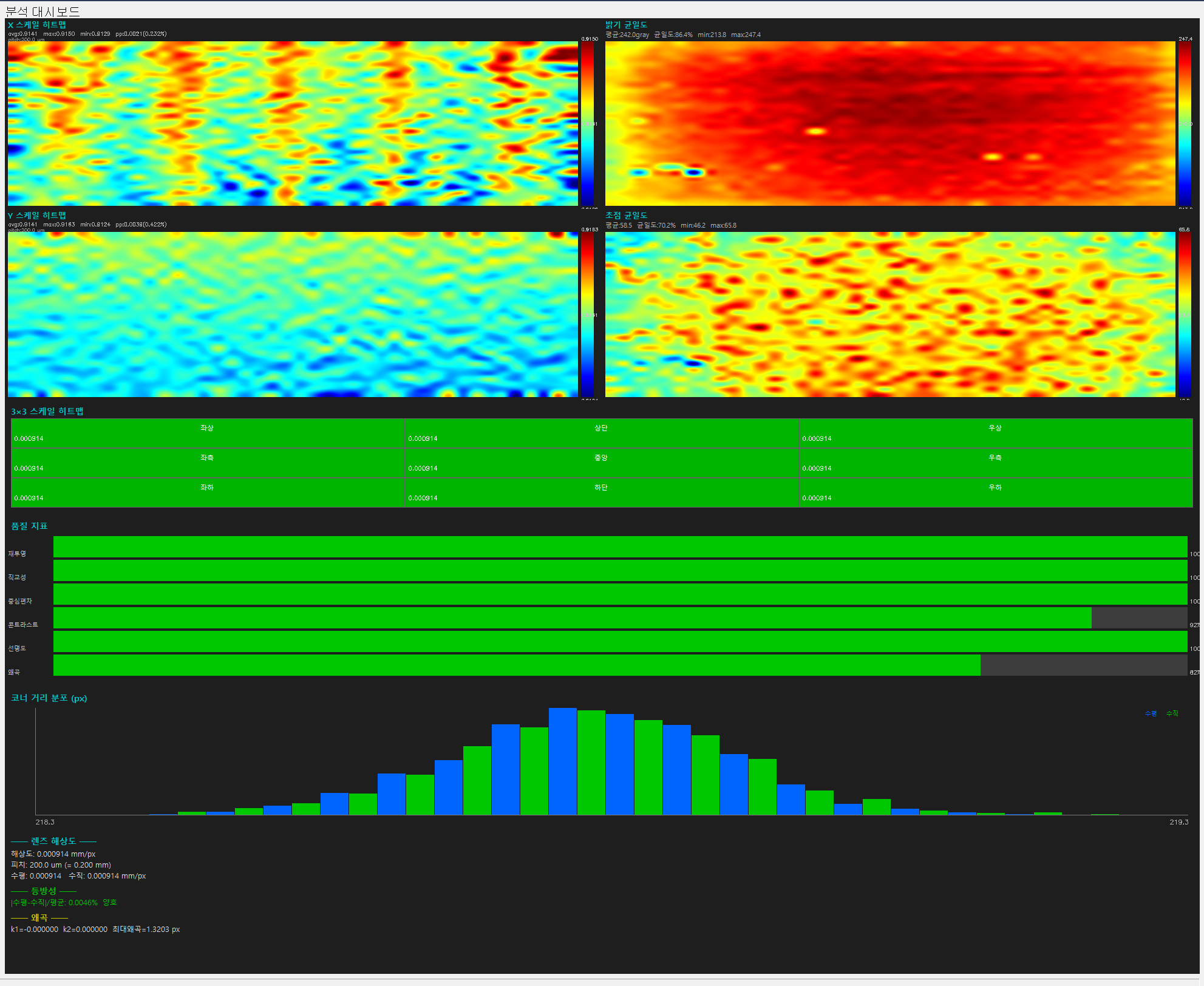
Task: Click the 직교성 quality bar
Action: pyautogui.click(x=621, y=570)
